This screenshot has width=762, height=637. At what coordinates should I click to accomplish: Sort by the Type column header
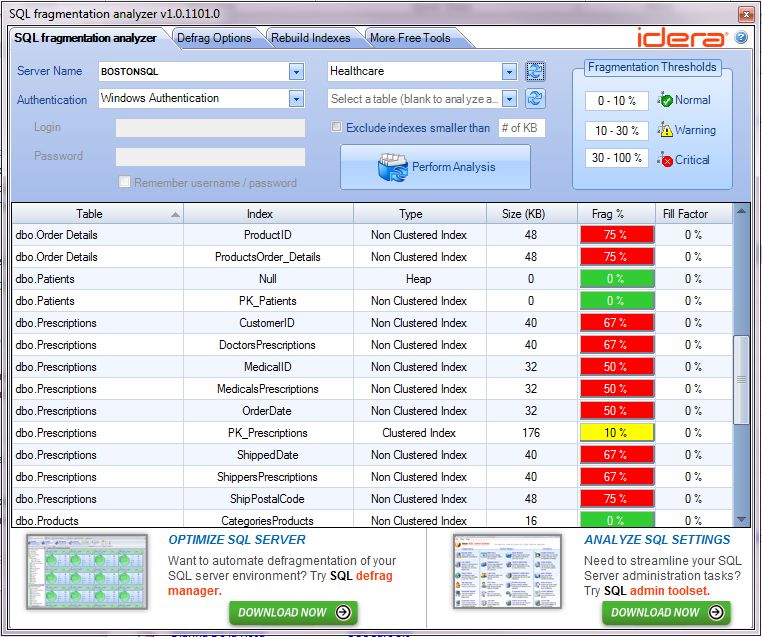coord(420,214)
